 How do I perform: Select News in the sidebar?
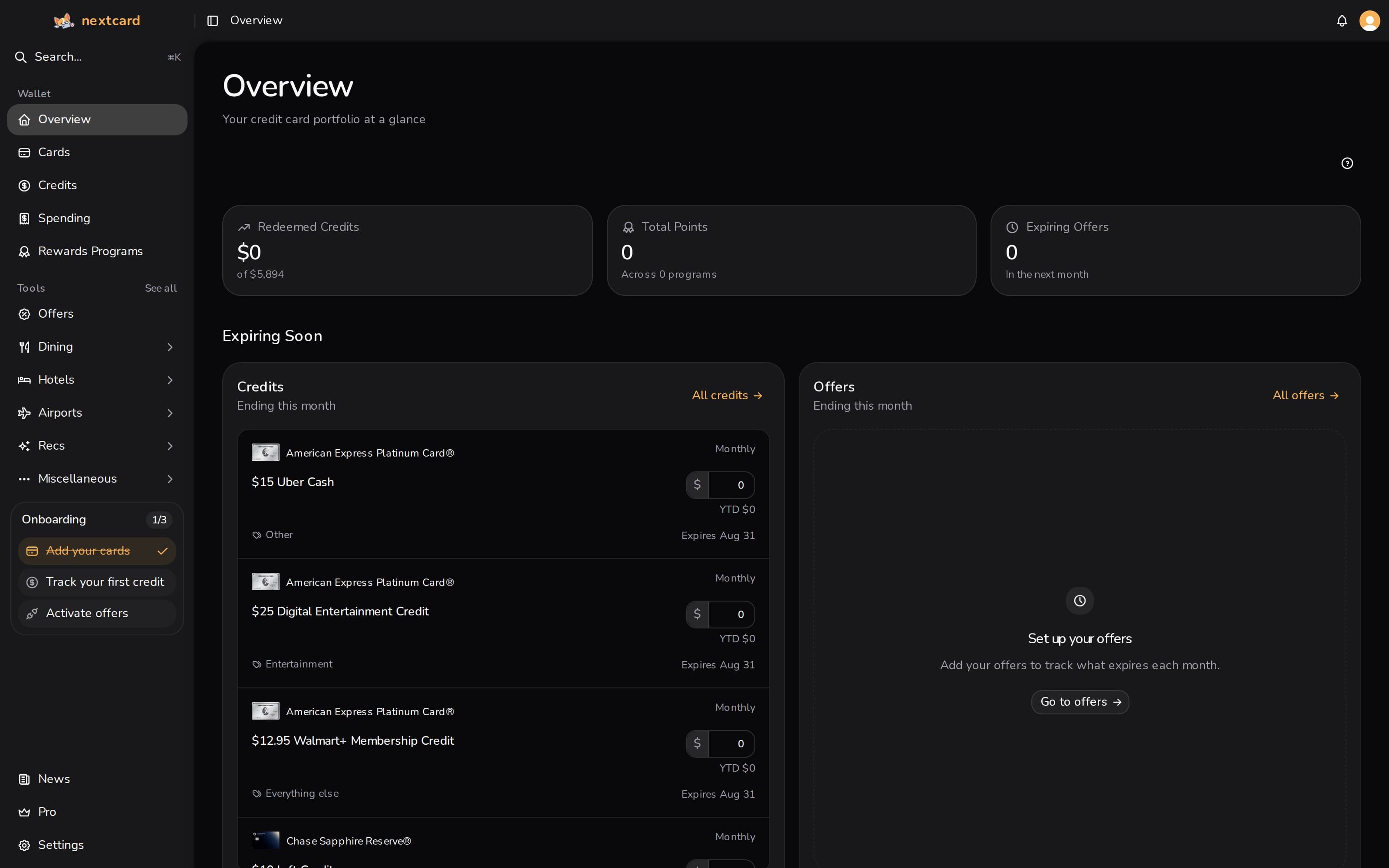pyautogui.click(x=97, y=779)
